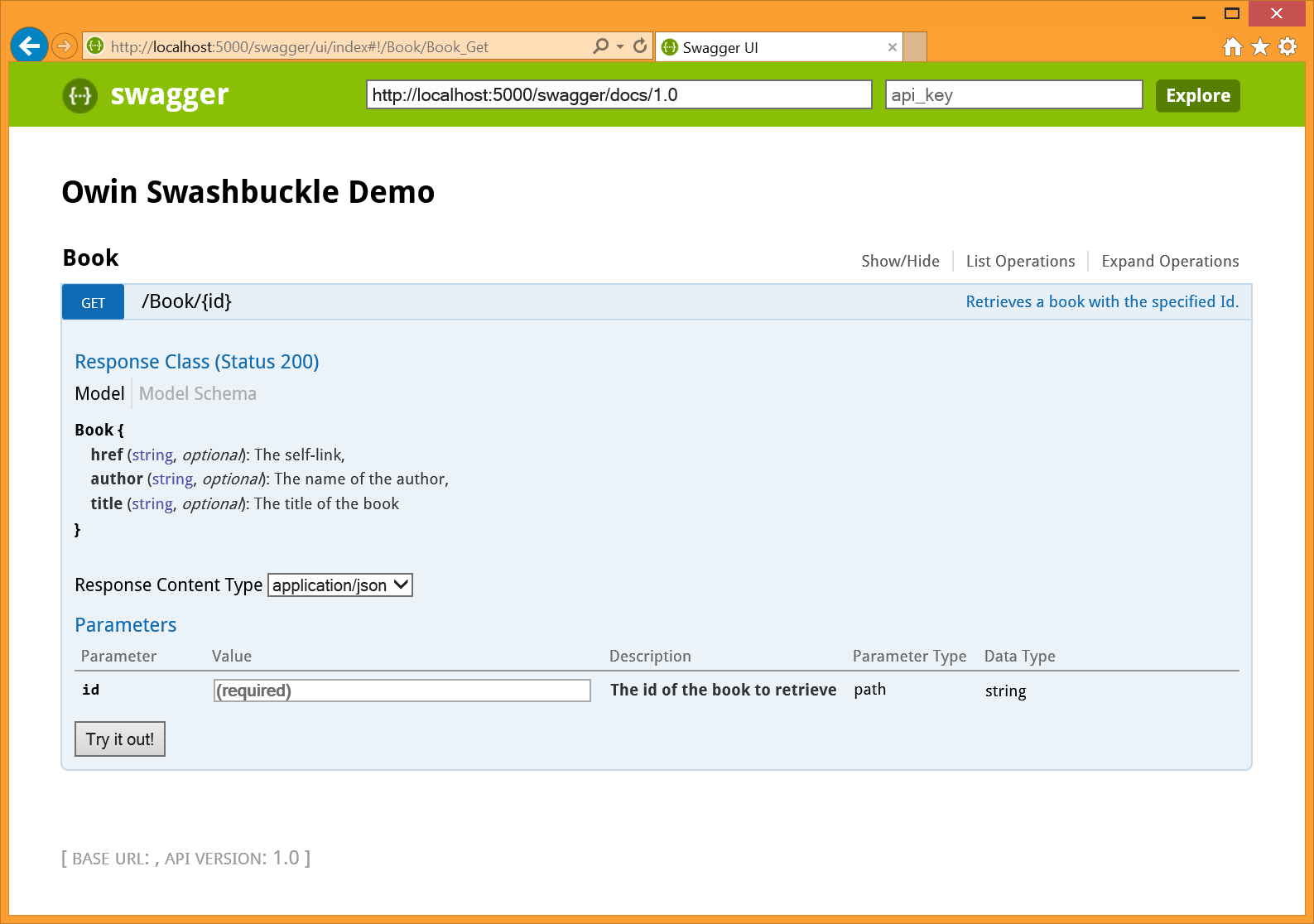This screenshot has height=924, width=1314.
Task: Click the 'path' parameter type cell
Action: [x=869, y=690]
